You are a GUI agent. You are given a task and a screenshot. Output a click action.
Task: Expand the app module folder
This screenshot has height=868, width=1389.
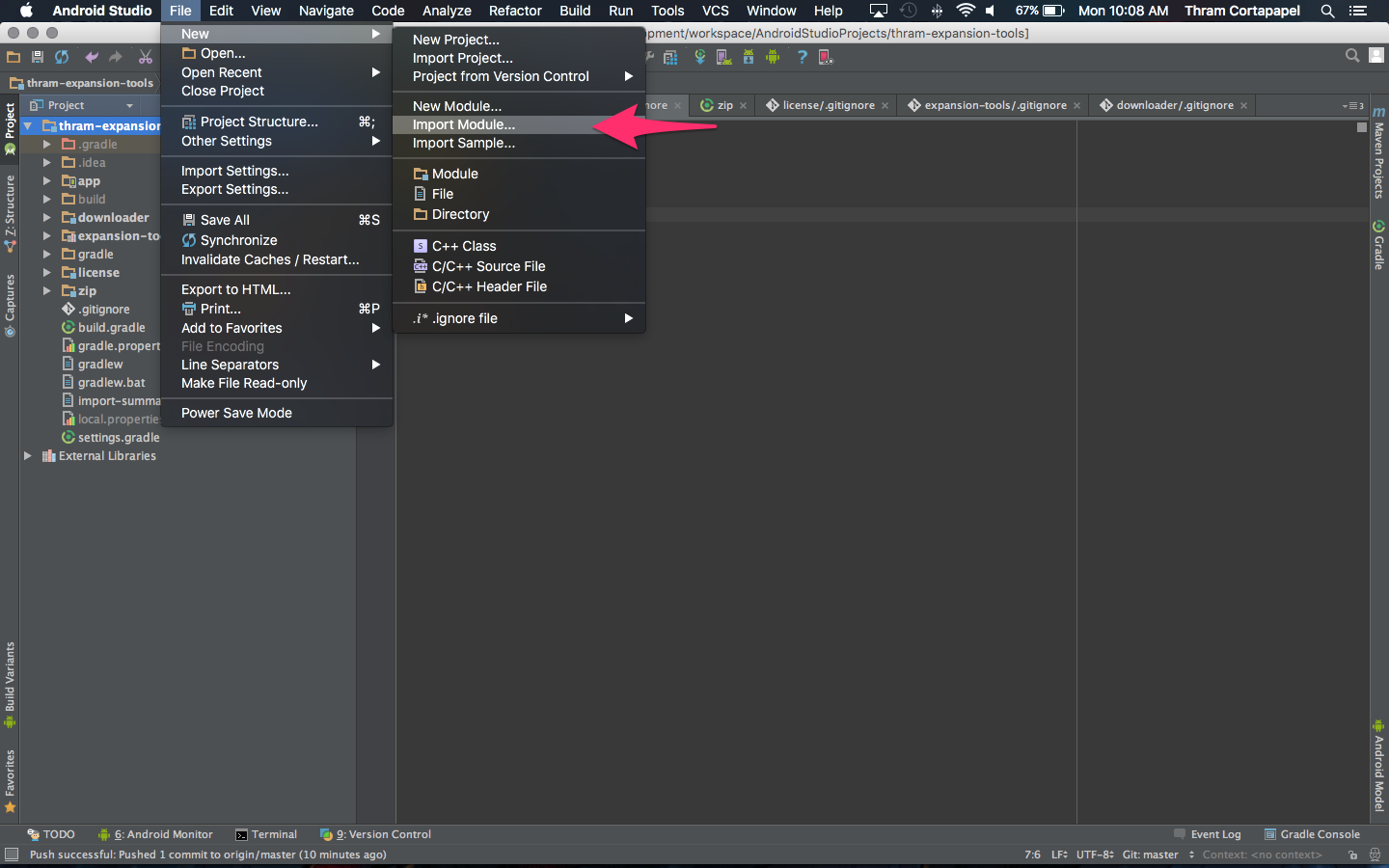(x=46, y=180)
